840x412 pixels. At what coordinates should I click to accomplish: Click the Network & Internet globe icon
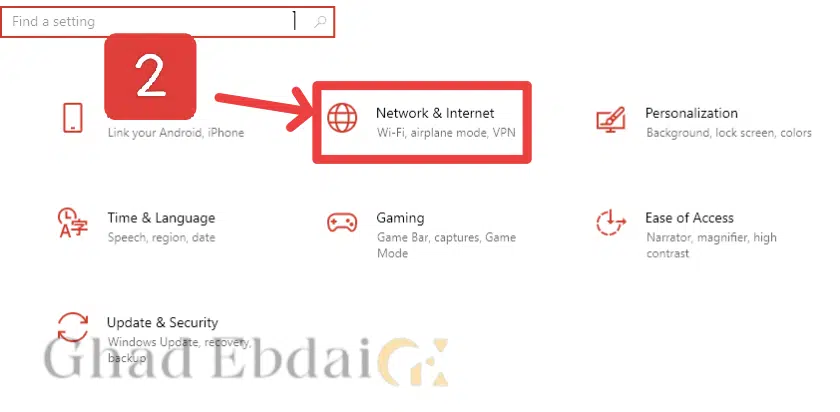coord(342,117)
